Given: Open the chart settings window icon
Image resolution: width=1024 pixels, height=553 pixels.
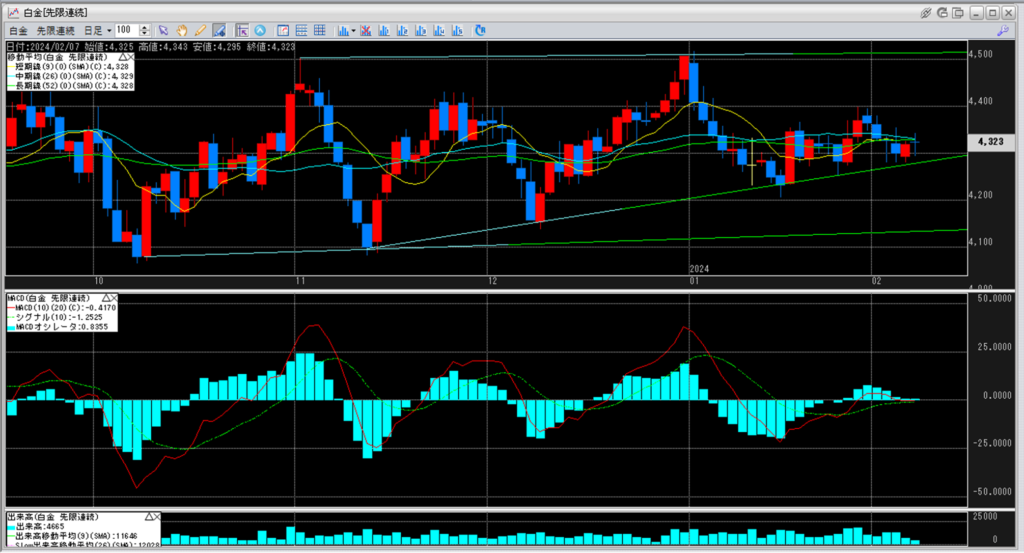Looking at the screenshot, I should (283, 31).
